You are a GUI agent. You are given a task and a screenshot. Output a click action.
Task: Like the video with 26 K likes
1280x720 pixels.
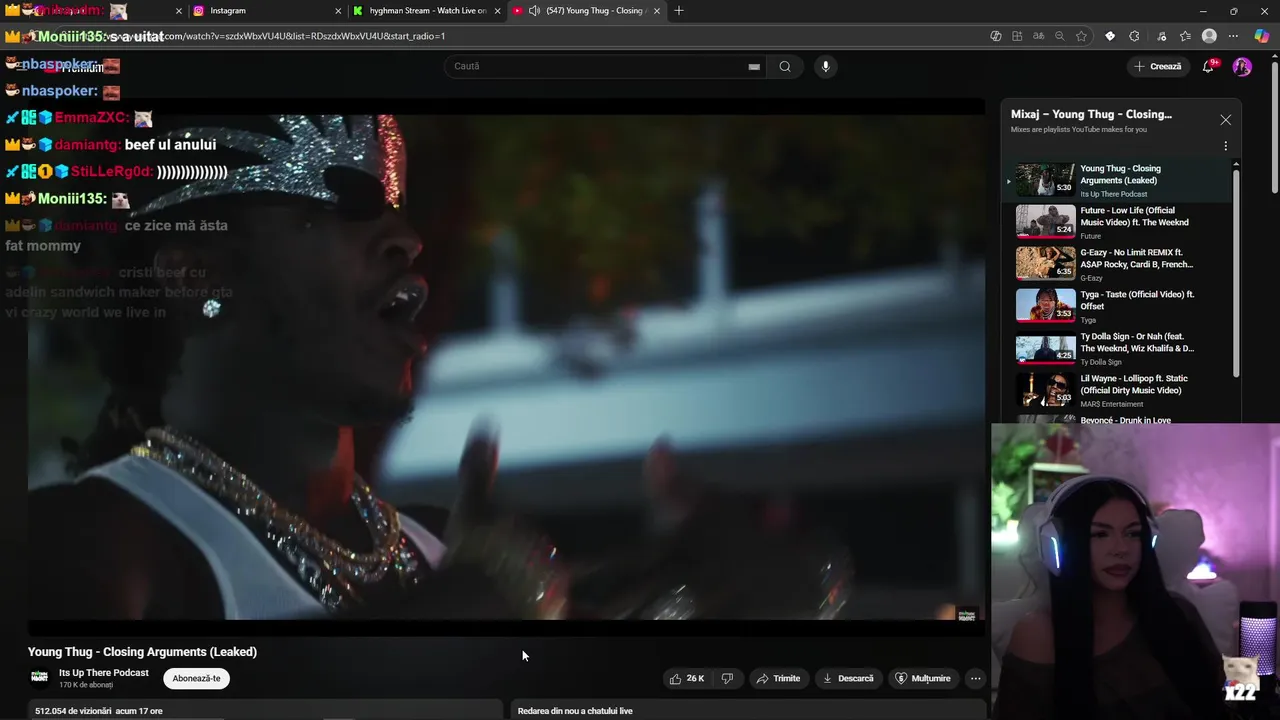pyautogui.click(x=687, y=678)
